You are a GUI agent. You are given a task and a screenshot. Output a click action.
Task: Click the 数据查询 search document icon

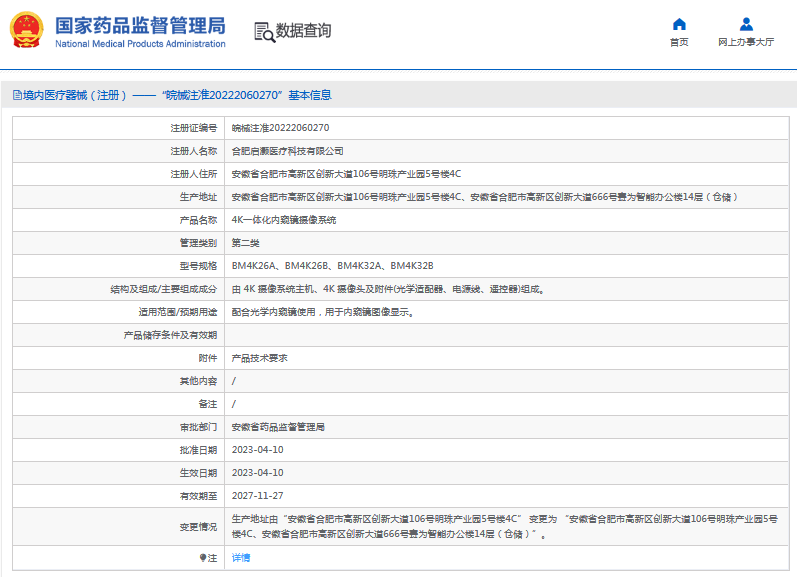tap(264, 32)
